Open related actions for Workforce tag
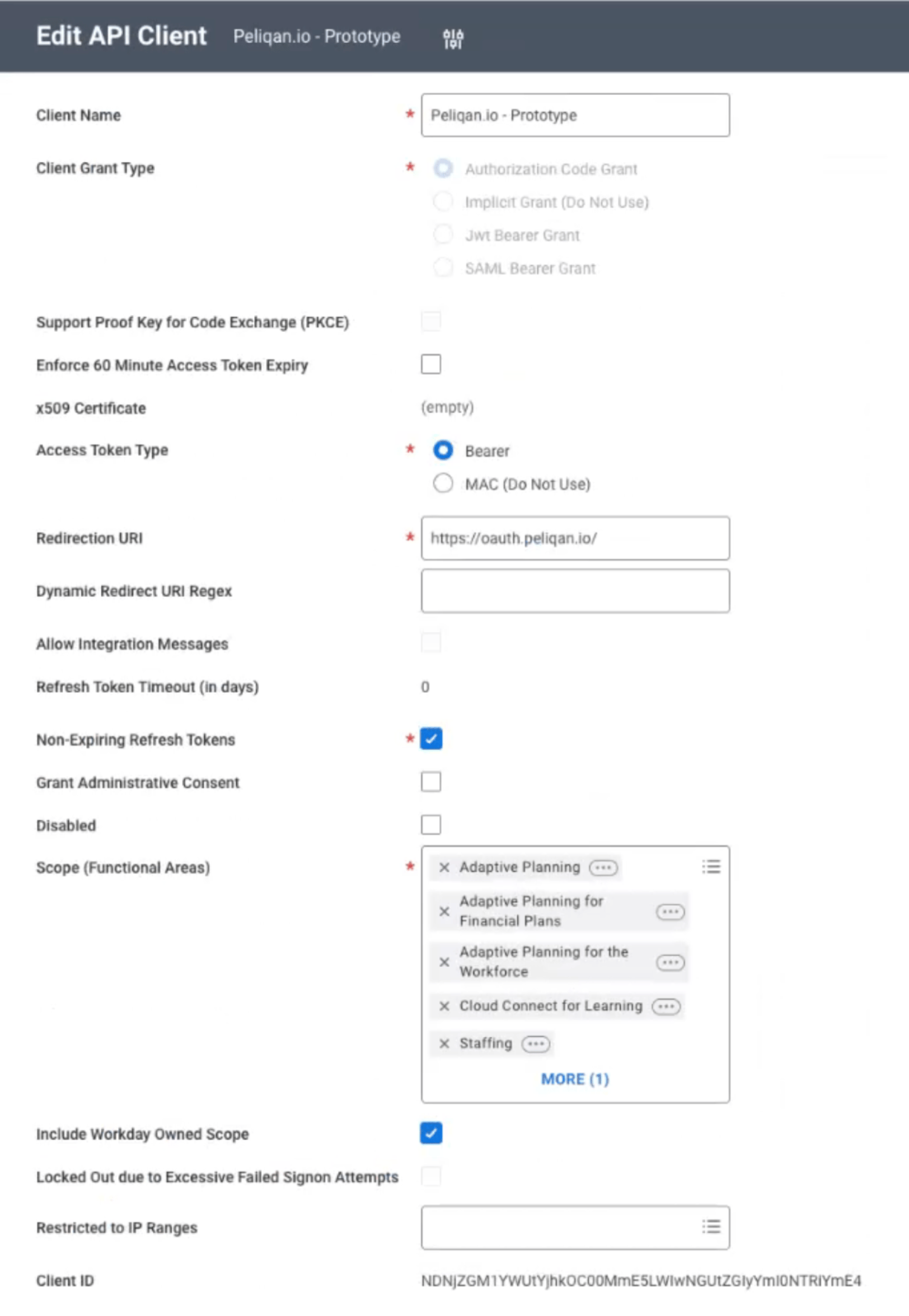The image size is (909, 1316). (x=670, y=962)
